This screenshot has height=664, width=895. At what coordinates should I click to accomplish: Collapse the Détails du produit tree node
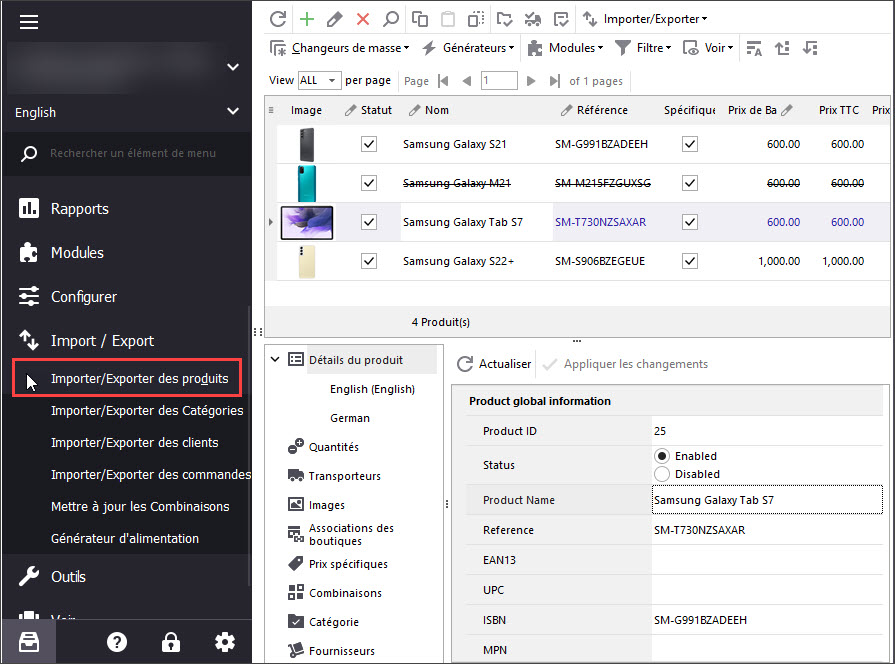(x=275, y=360)
